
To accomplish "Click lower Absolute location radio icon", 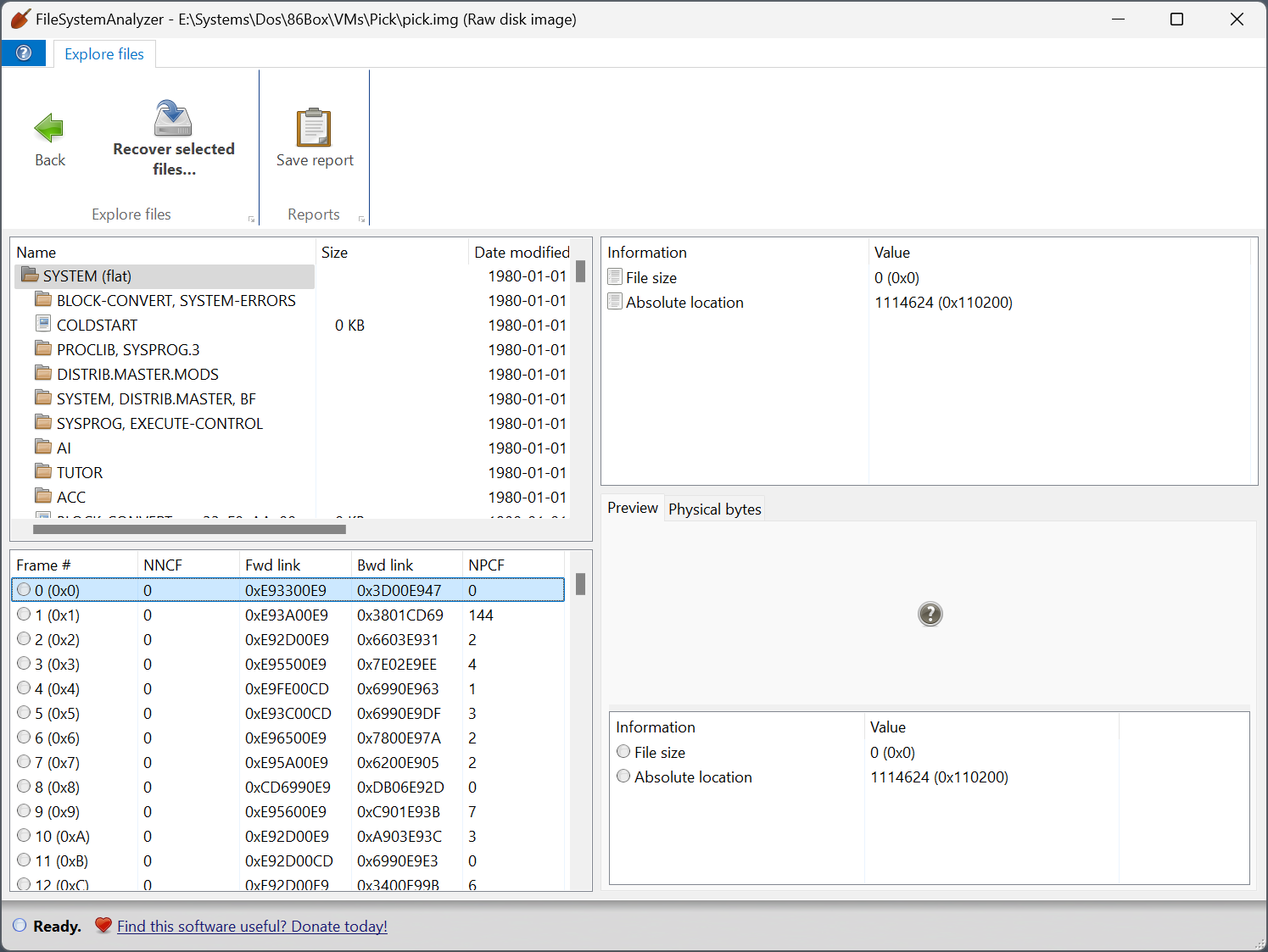I will 623,776.
